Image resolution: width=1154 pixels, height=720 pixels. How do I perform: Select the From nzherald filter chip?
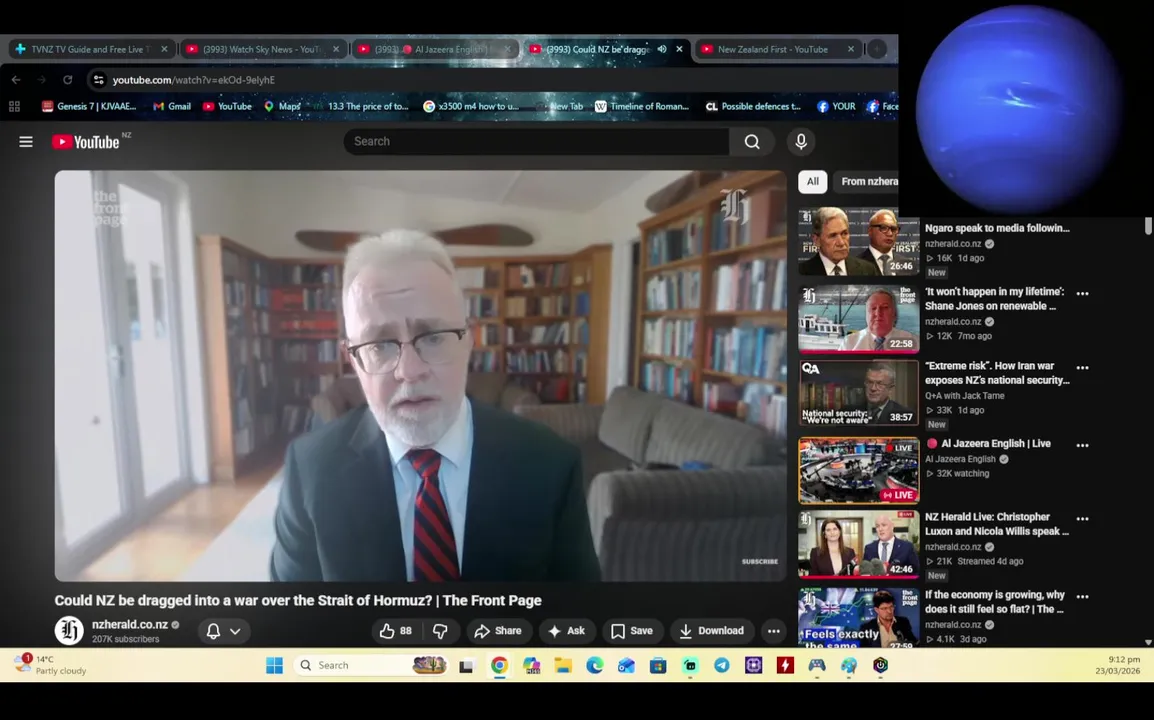point(868,181)
